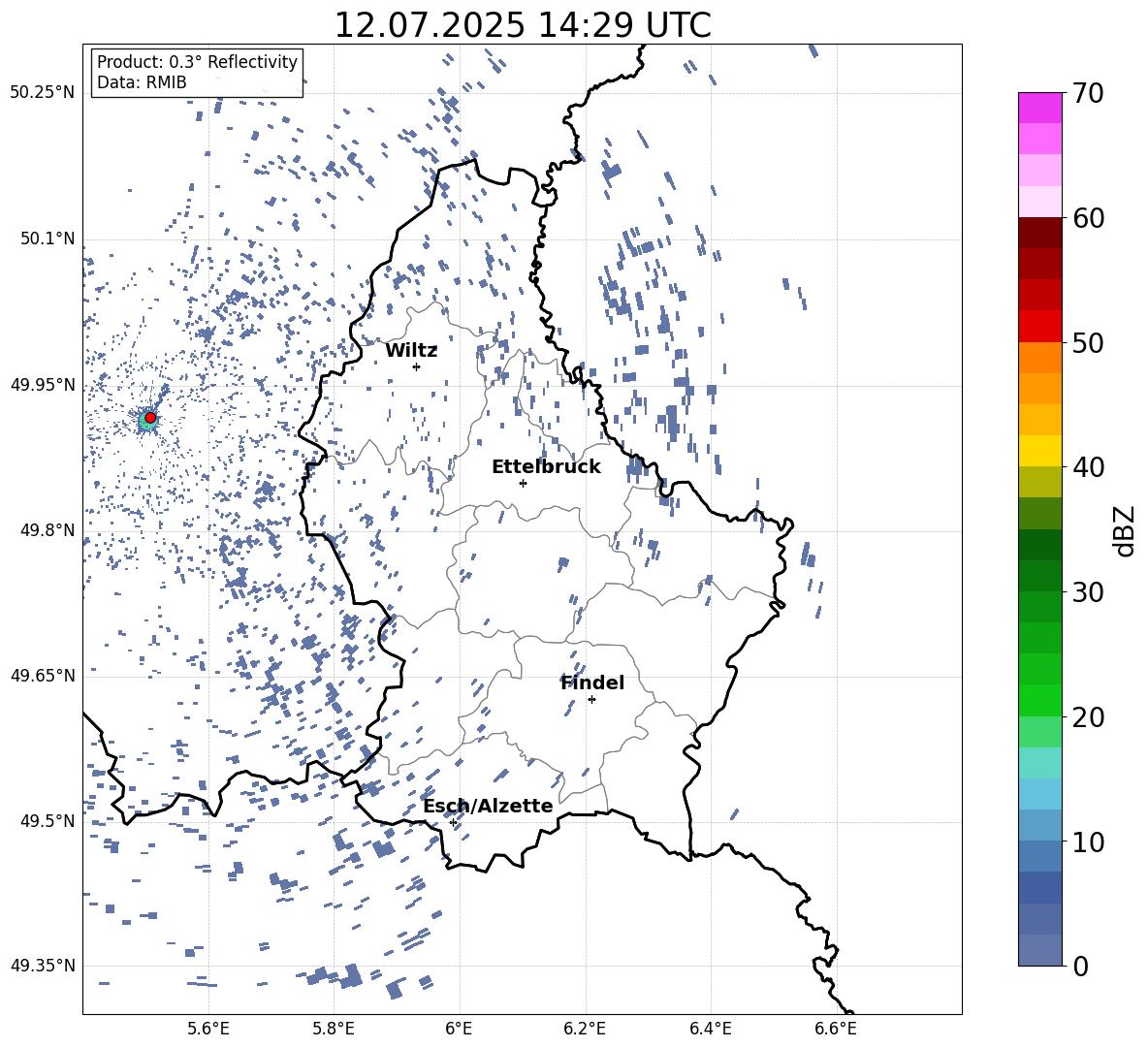The width and height of the screenshot is (1148, 1048).
Task: Click the Ettelbruck city label
Action: coord(546,467)
